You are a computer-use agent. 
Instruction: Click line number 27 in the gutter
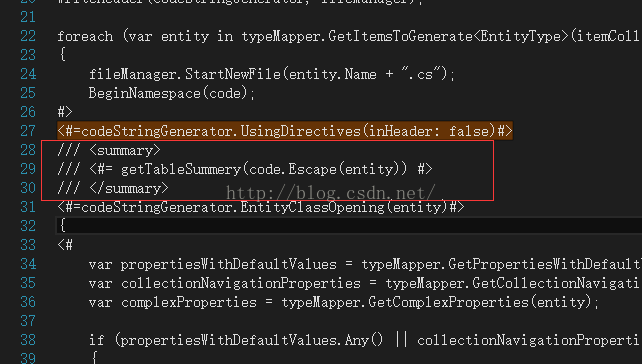[x=28, y=131]
